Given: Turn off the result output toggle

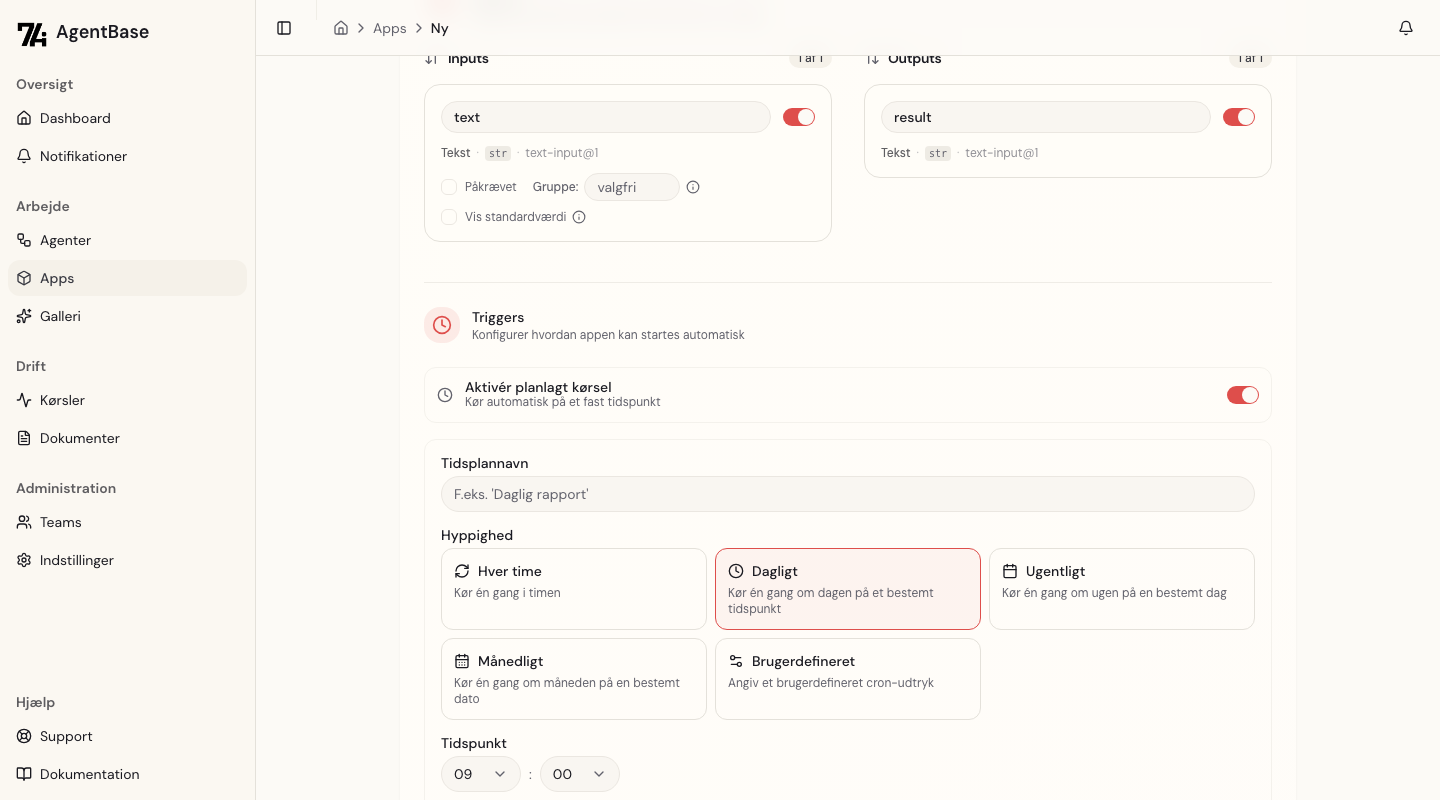Looking at the screenshot, I should pyautogui.click(x=1238, y=117).
